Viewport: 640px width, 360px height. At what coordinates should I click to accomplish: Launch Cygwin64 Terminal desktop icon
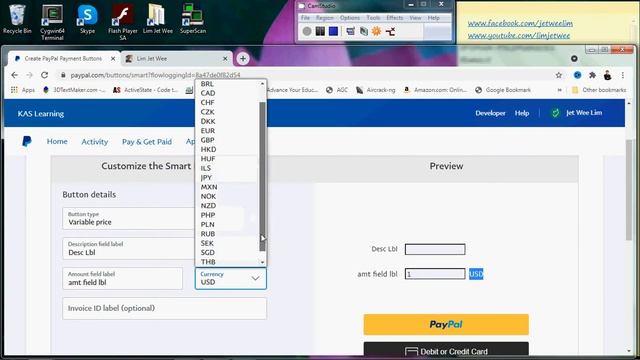click(52, 22)
